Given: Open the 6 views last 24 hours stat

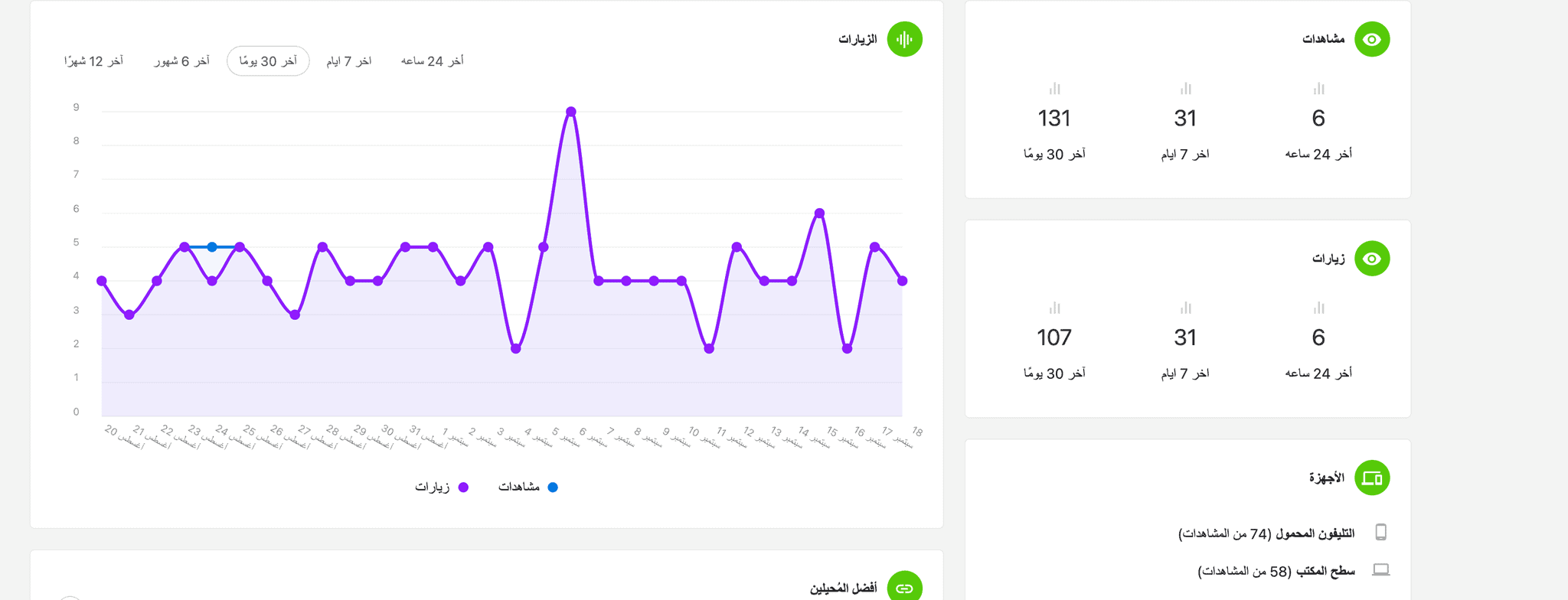Looking at the screenshot, I should click(1318, 120).
